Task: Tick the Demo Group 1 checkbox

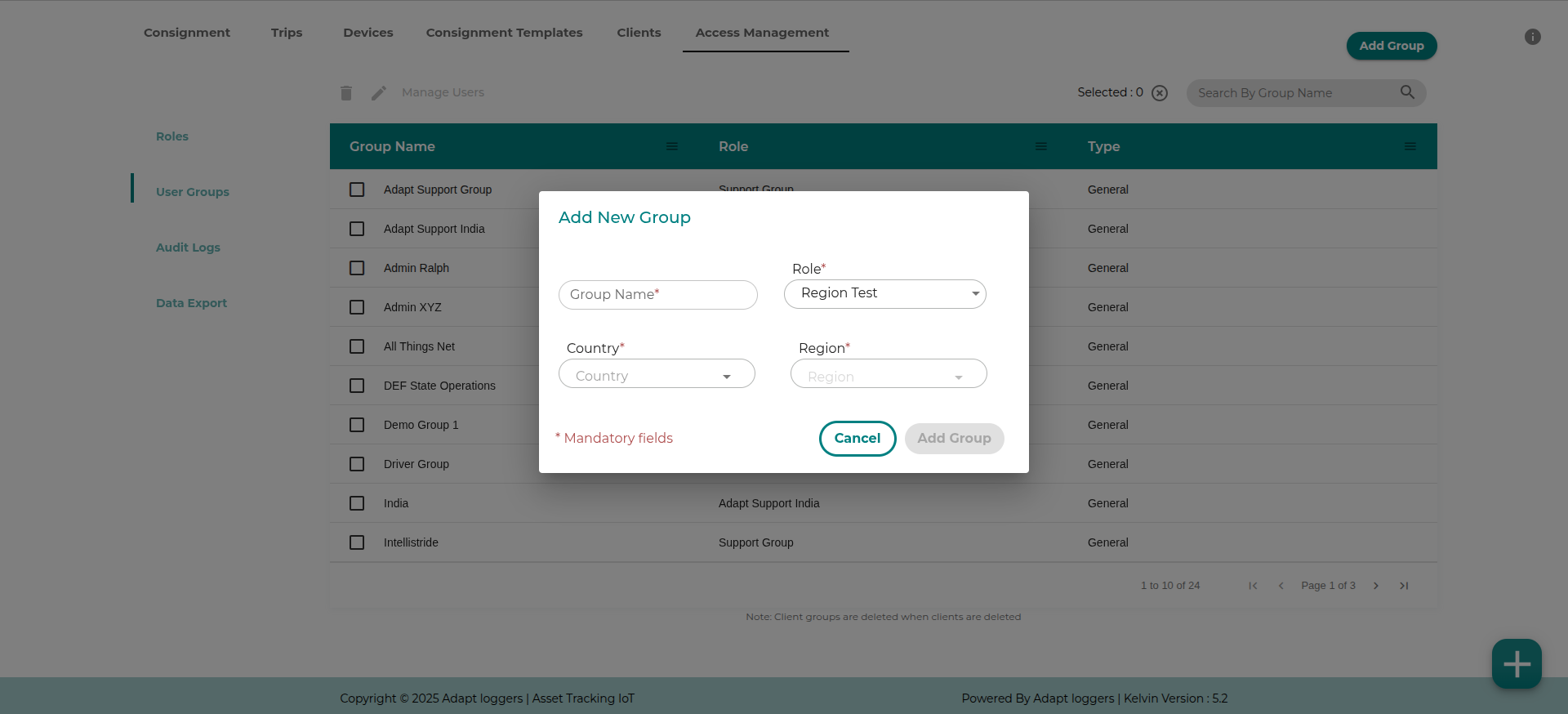Action: 357,425
